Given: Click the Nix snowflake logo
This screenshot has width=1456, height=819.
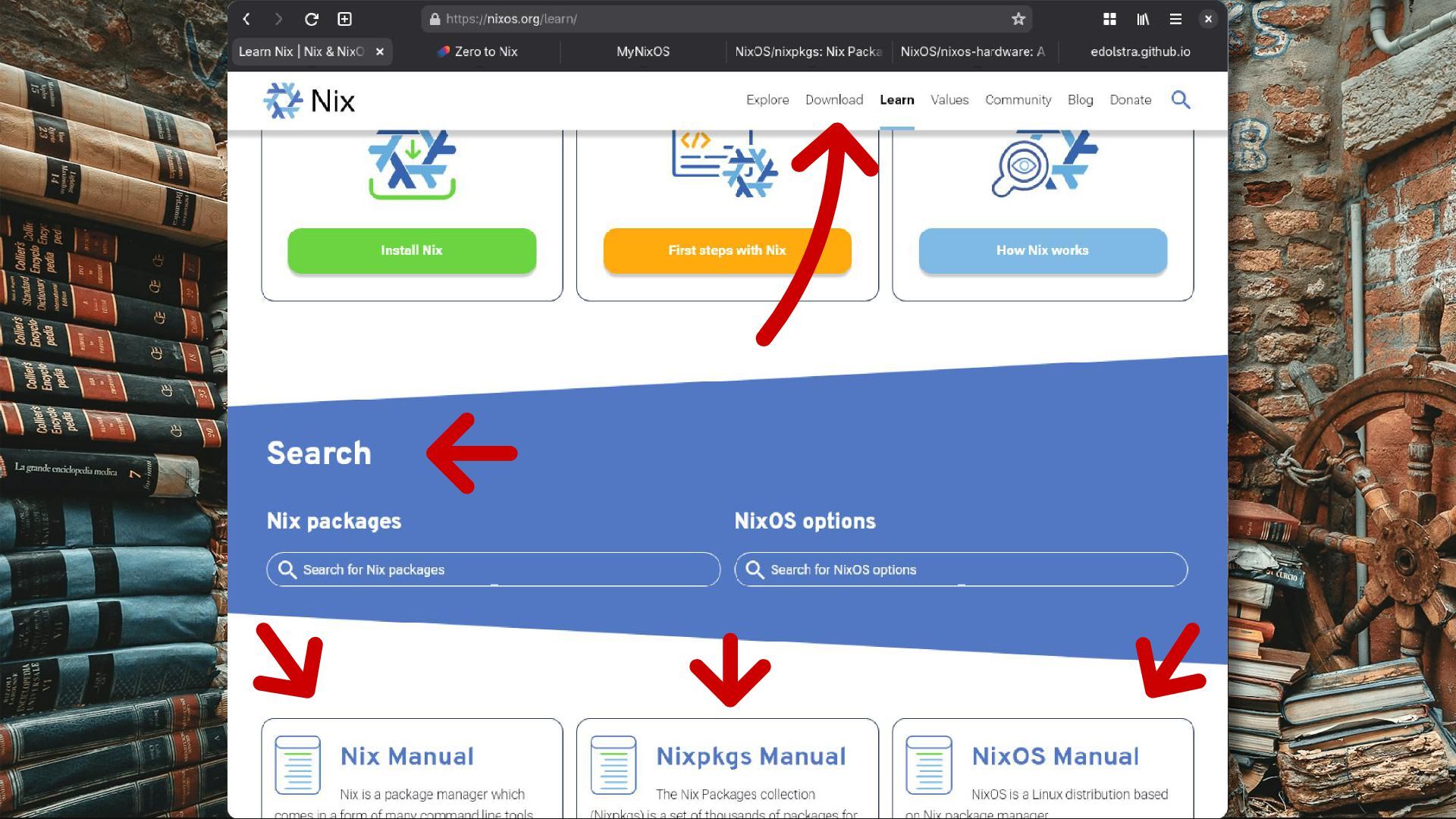Looking at the screenshot, I should (x=283, y=100).
